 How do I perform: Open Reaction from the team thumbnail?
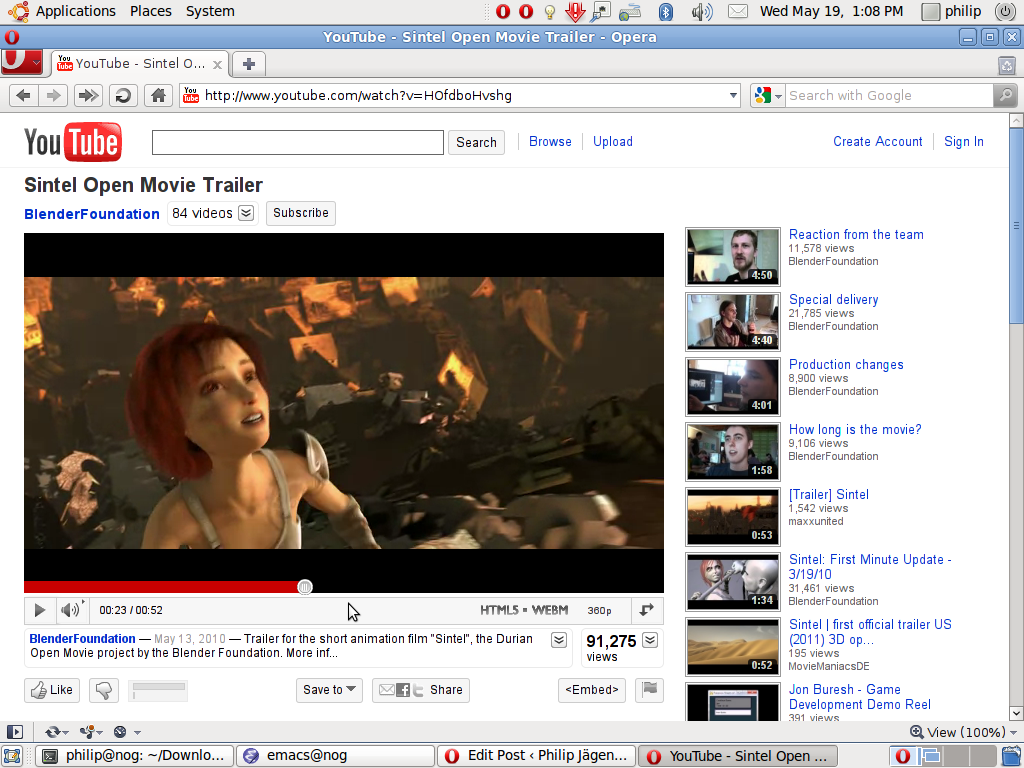point(733,257)
